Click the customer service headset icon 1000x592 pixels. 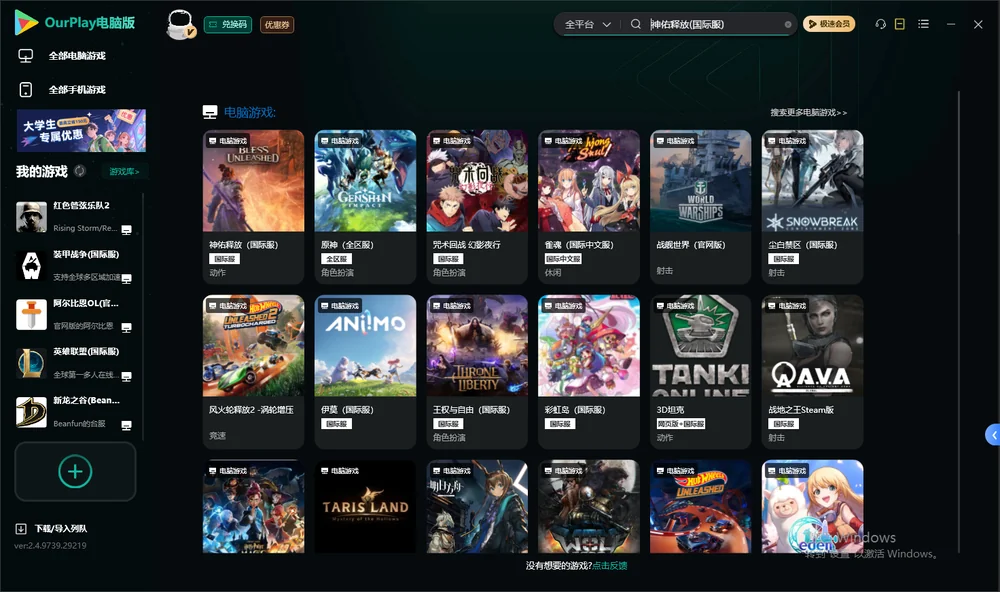pyautogui.click(x=880, y=24)
